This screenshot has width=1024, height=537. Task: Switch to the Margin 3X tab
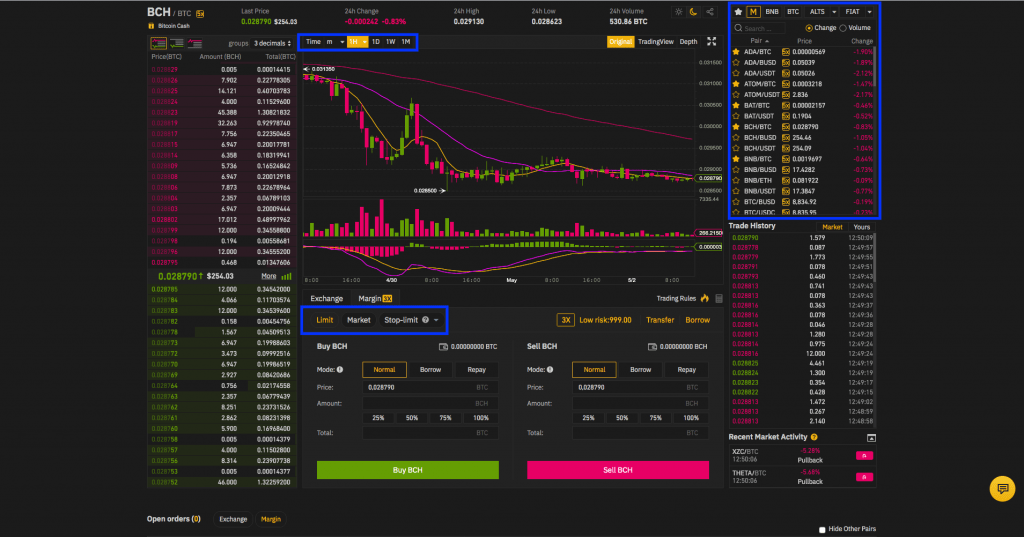375,299
